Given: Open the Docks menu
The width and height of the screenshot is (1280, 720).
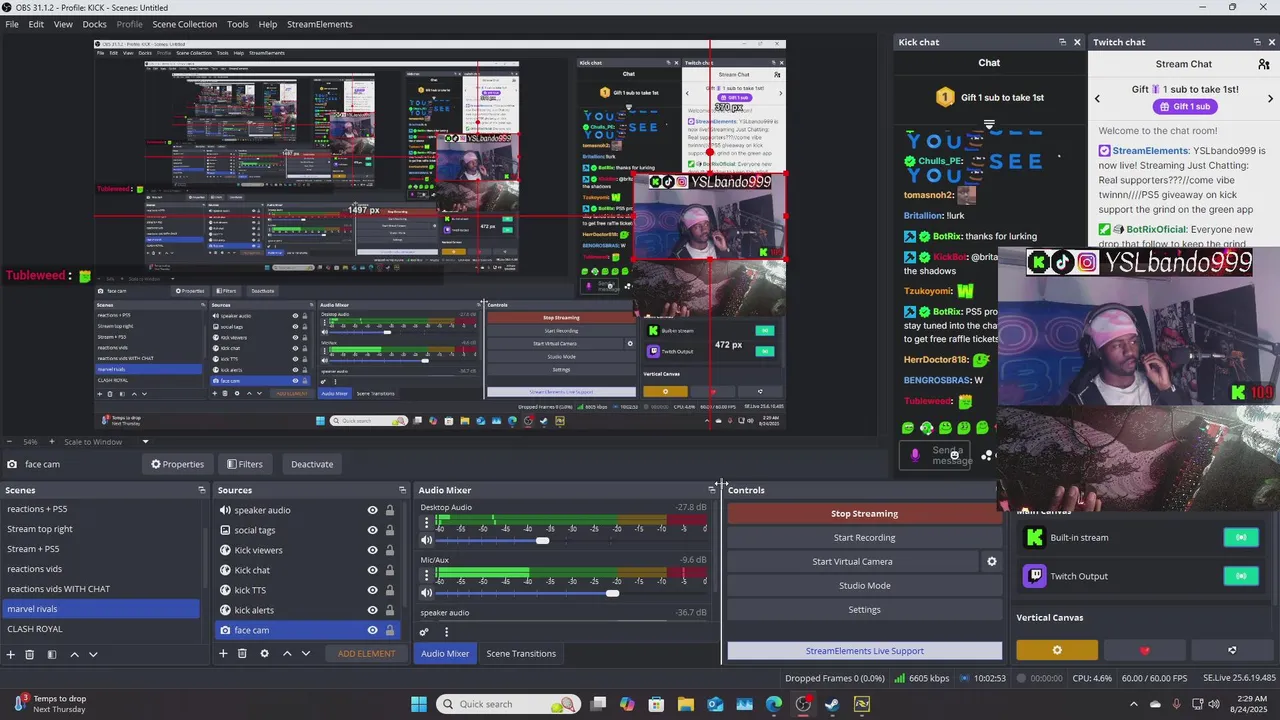Looking at the screenshot, I should tap(94, 24).
